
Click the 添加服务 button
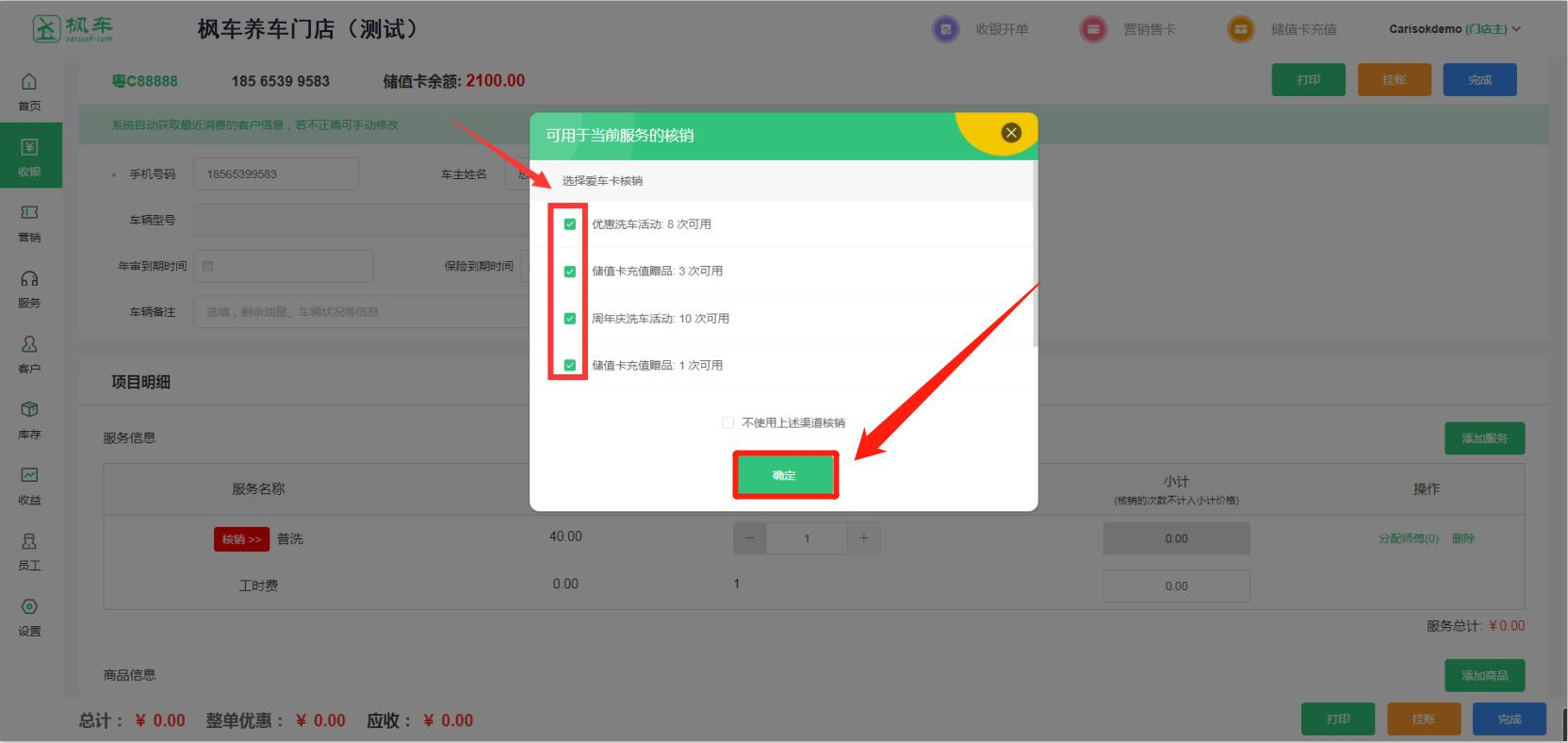click(1484, 438)
